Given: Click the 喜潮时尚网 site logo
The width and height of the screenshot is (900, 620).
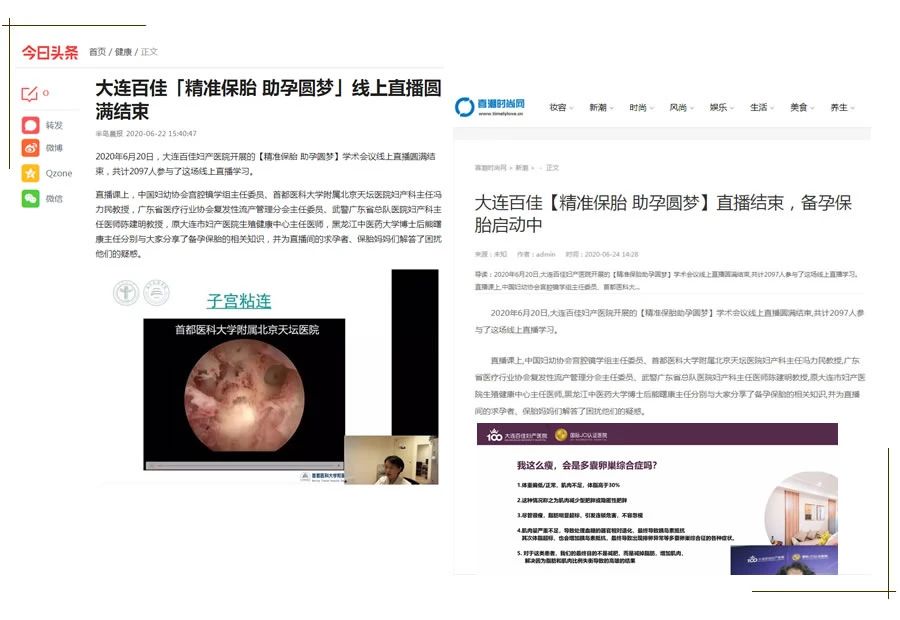Looking at the screenshot, I should (490, 107).
